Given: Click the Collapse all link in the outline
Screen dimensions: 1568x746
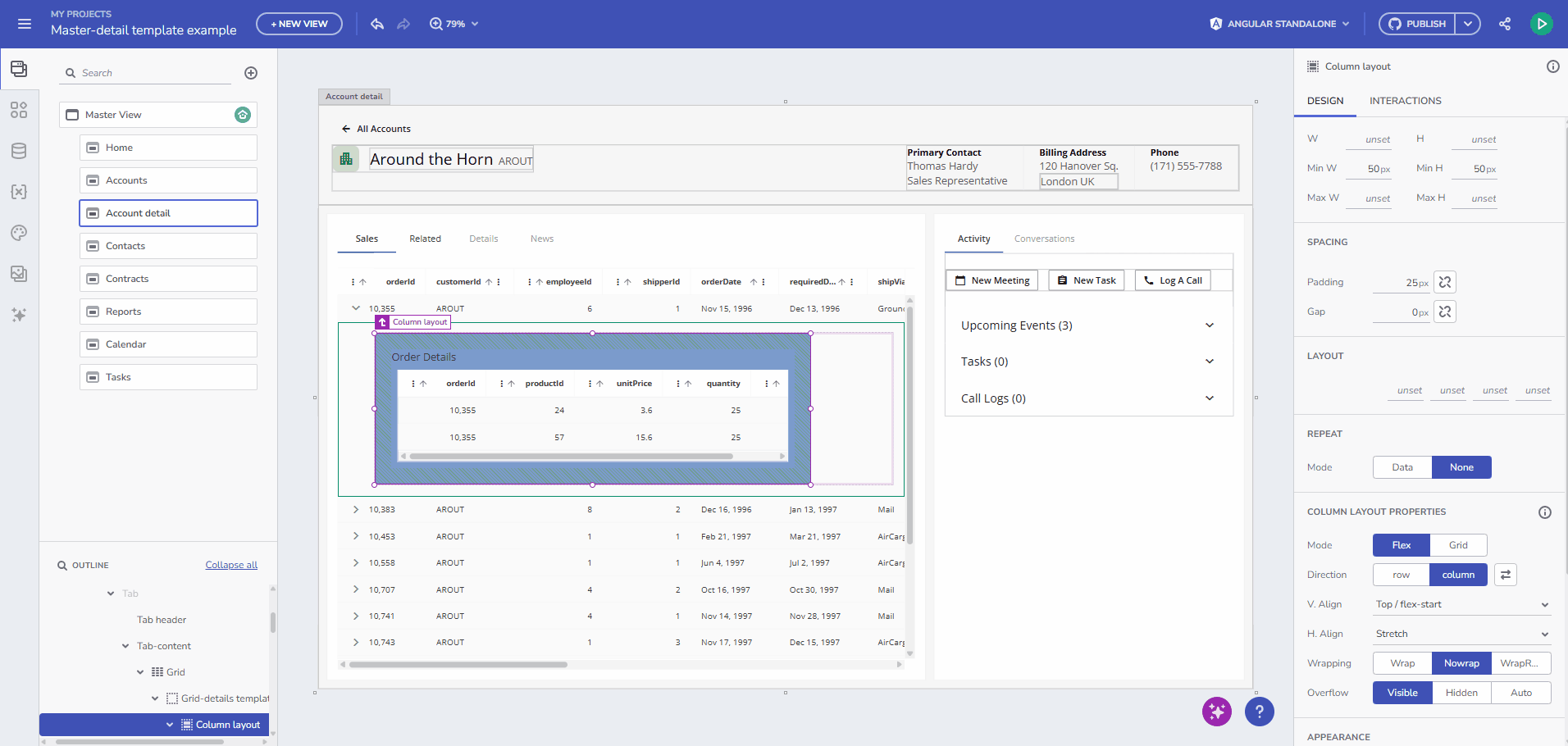Looking at the screenshot, I should (230, 565).
